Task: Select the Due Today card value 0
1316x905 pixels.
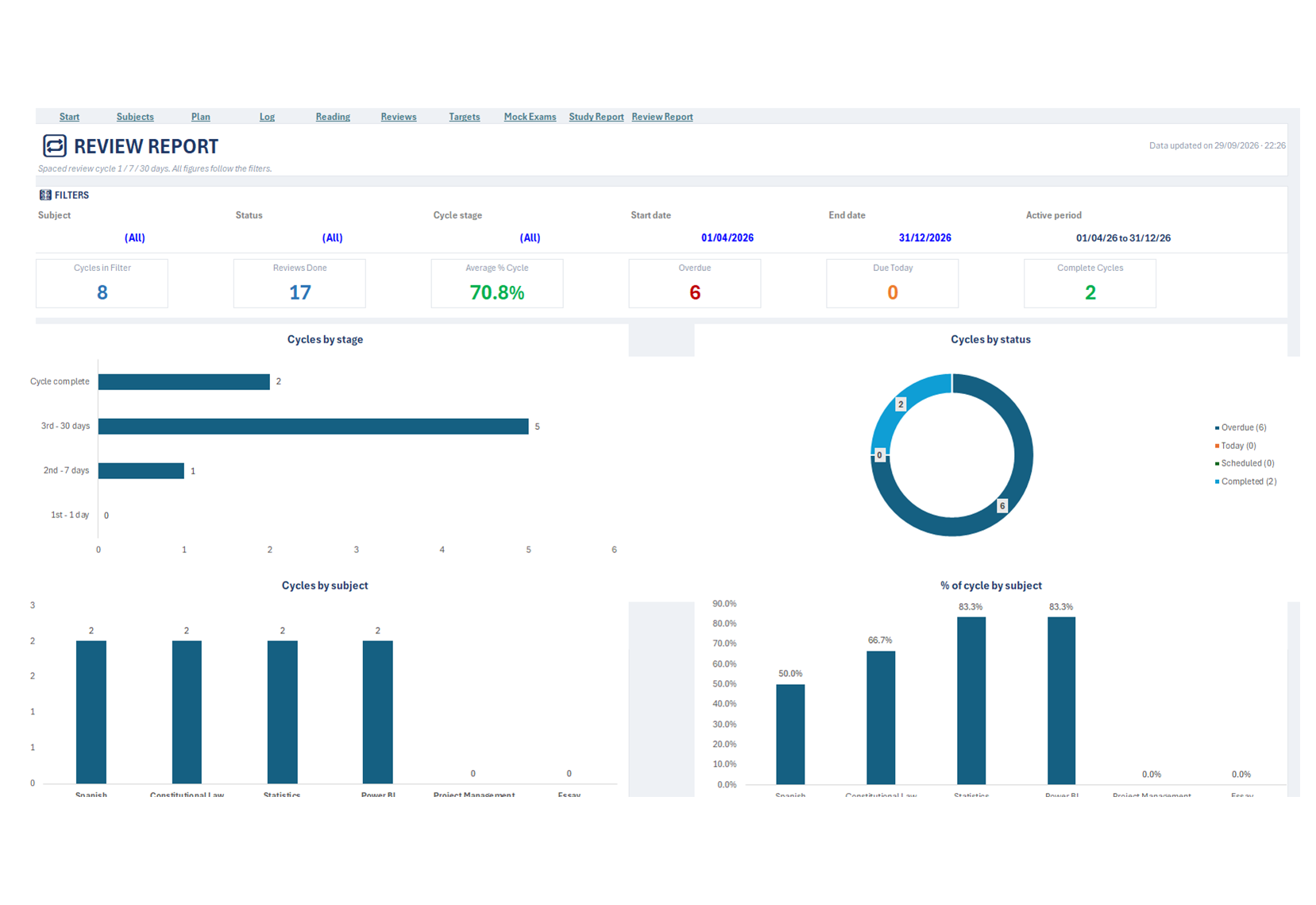Action: point(893,292)
